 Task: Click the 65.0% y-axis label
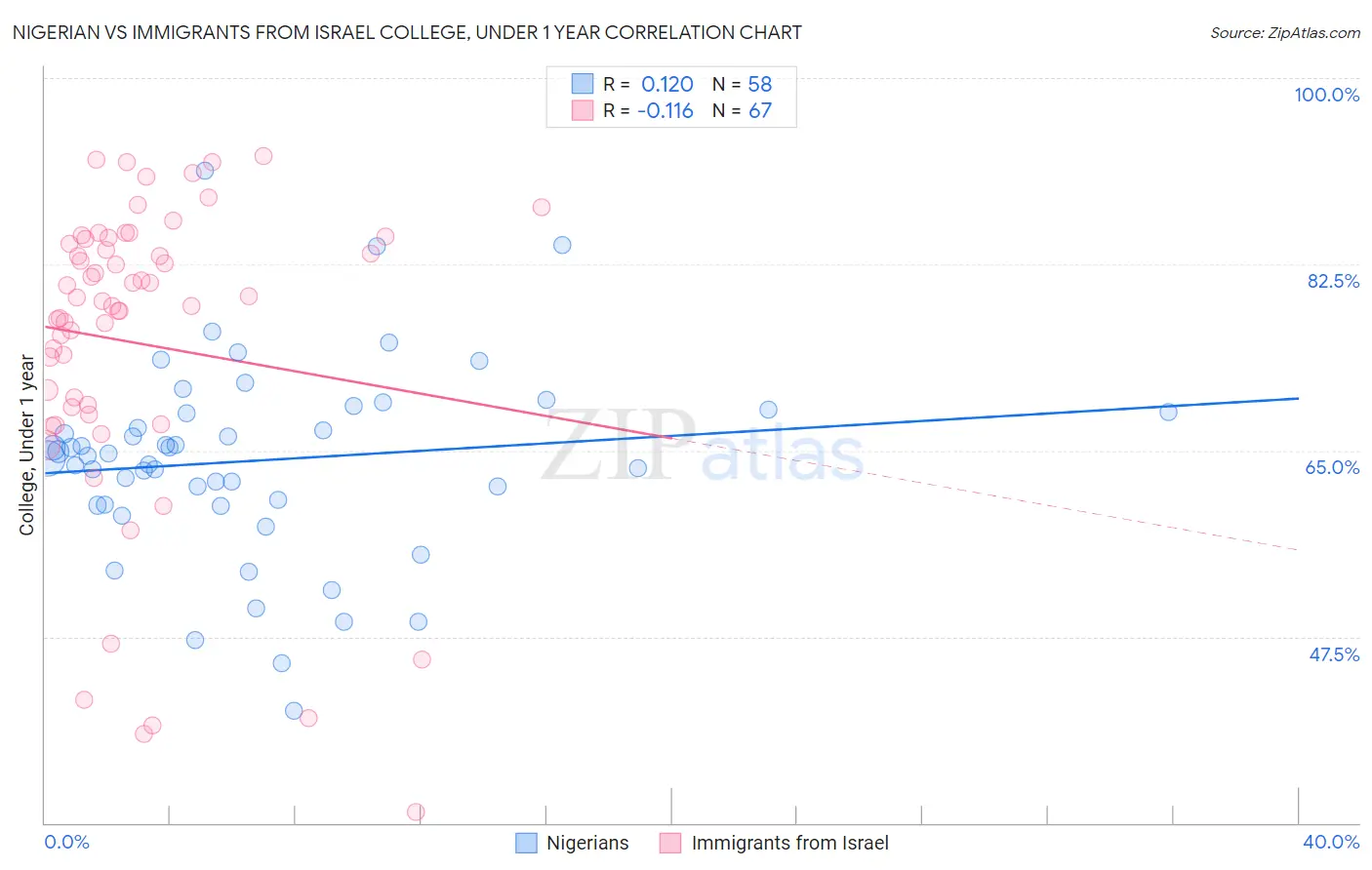[x=1333, y=467]
